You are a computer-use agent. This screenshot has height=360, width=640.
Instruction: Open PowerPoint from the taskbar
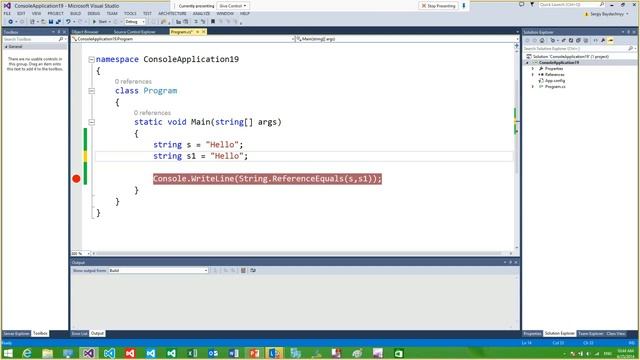(254, 353)
